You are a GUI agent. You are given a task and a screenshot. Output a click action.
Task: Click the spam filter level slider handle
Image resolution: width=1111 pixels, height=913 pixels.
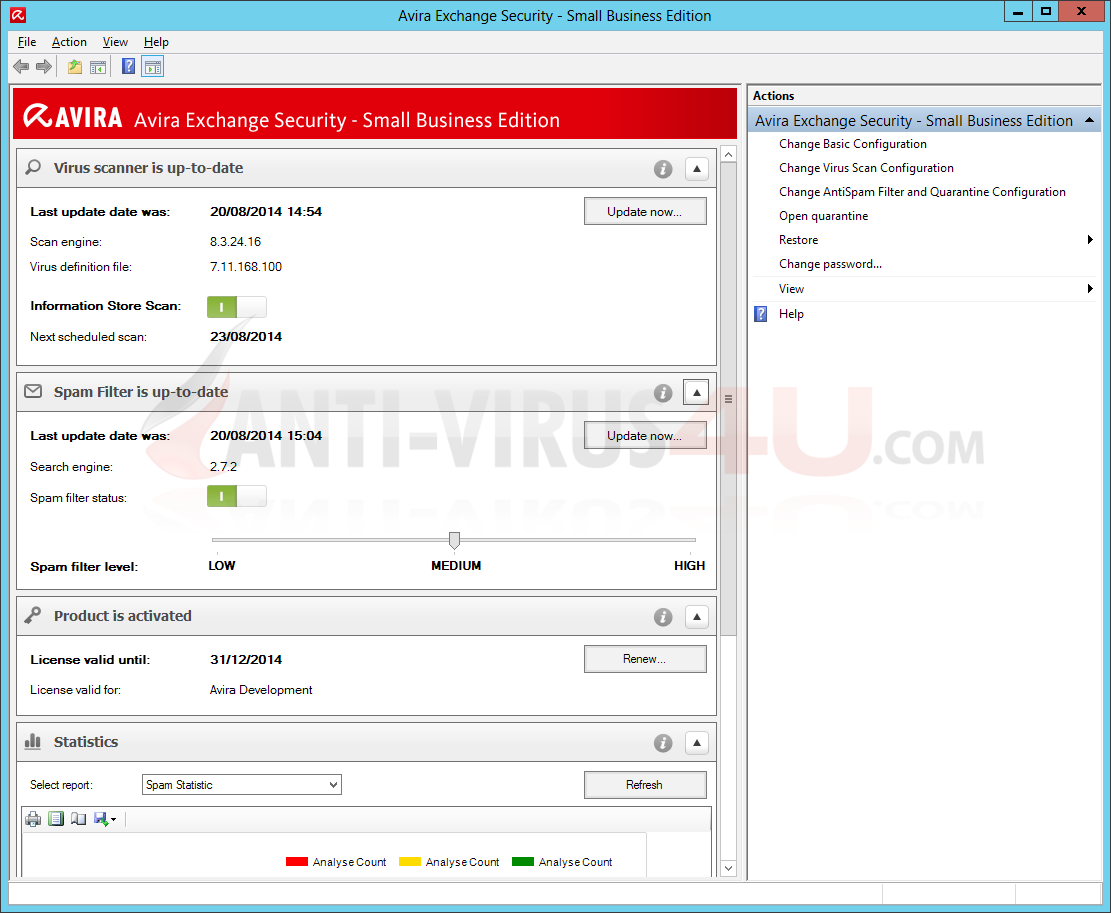coord(454,540)
